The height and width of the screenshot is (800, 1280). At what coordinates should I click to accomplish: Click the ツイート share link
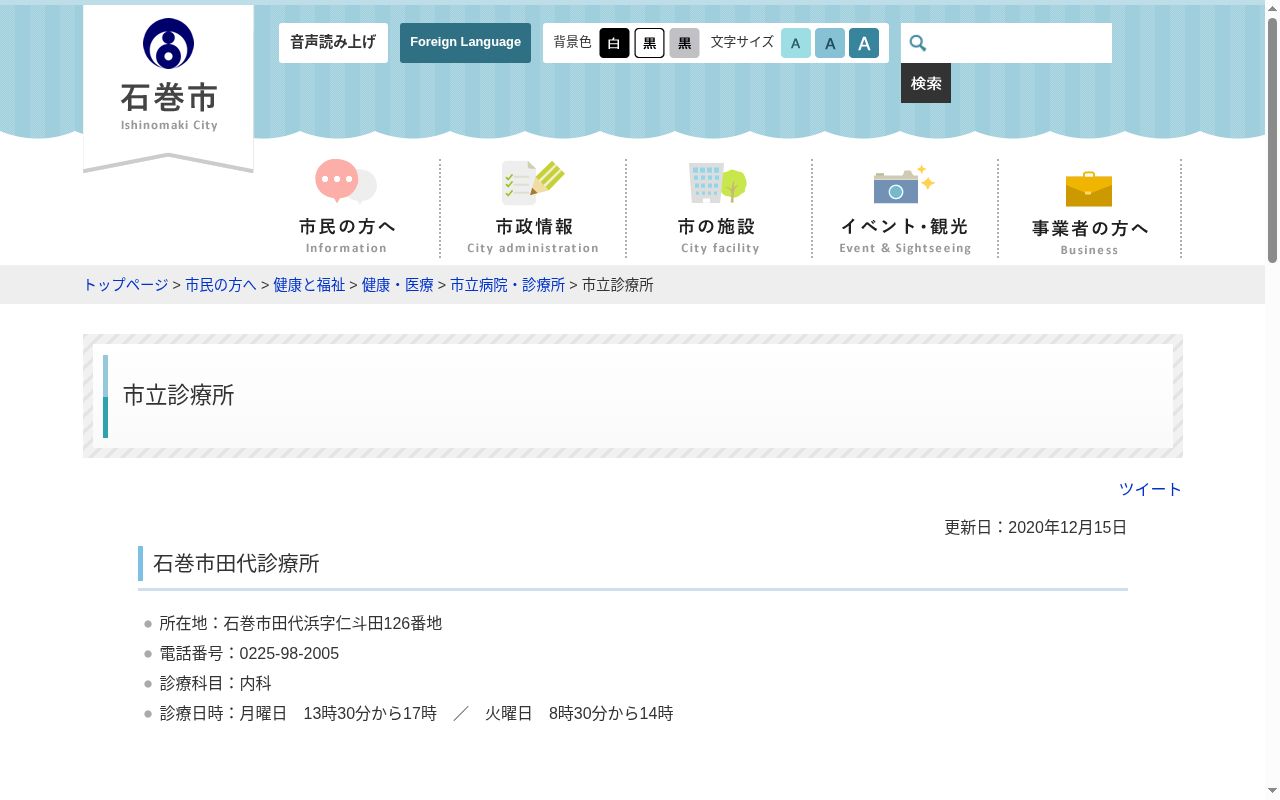tap(1150, 489)
